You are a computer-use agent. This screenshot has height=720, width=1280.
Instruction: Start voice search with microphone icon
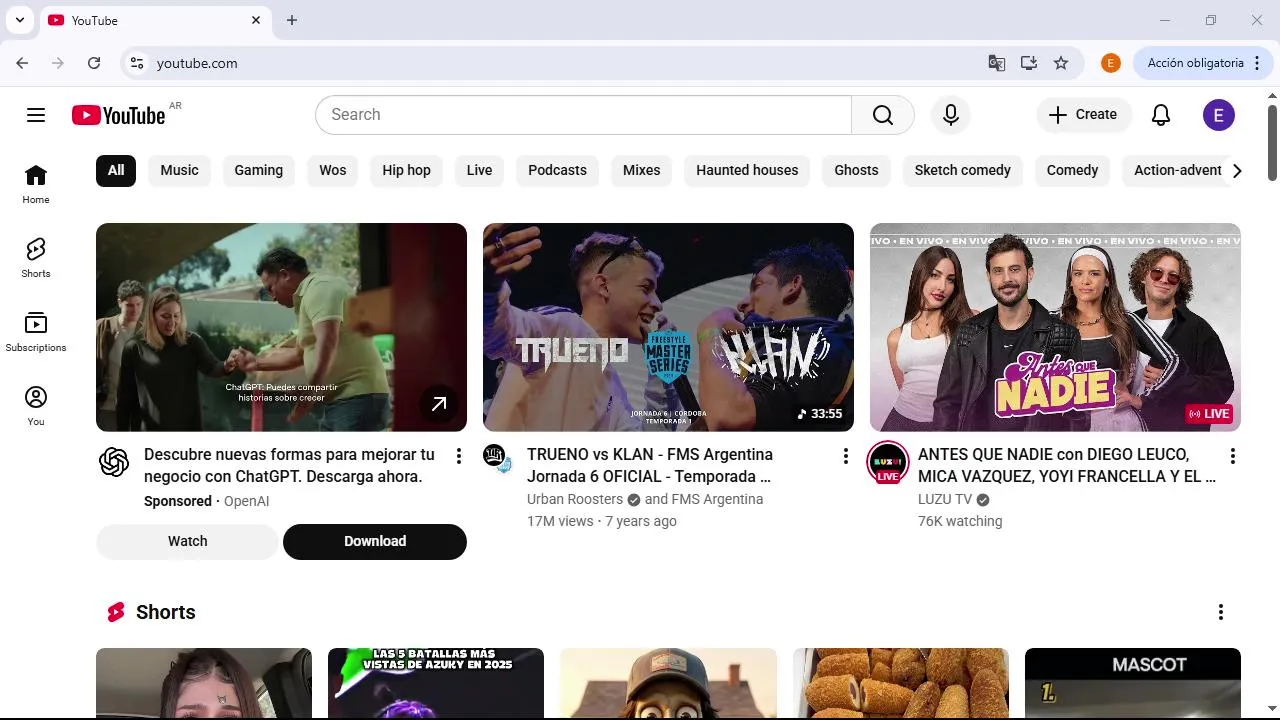951,115
